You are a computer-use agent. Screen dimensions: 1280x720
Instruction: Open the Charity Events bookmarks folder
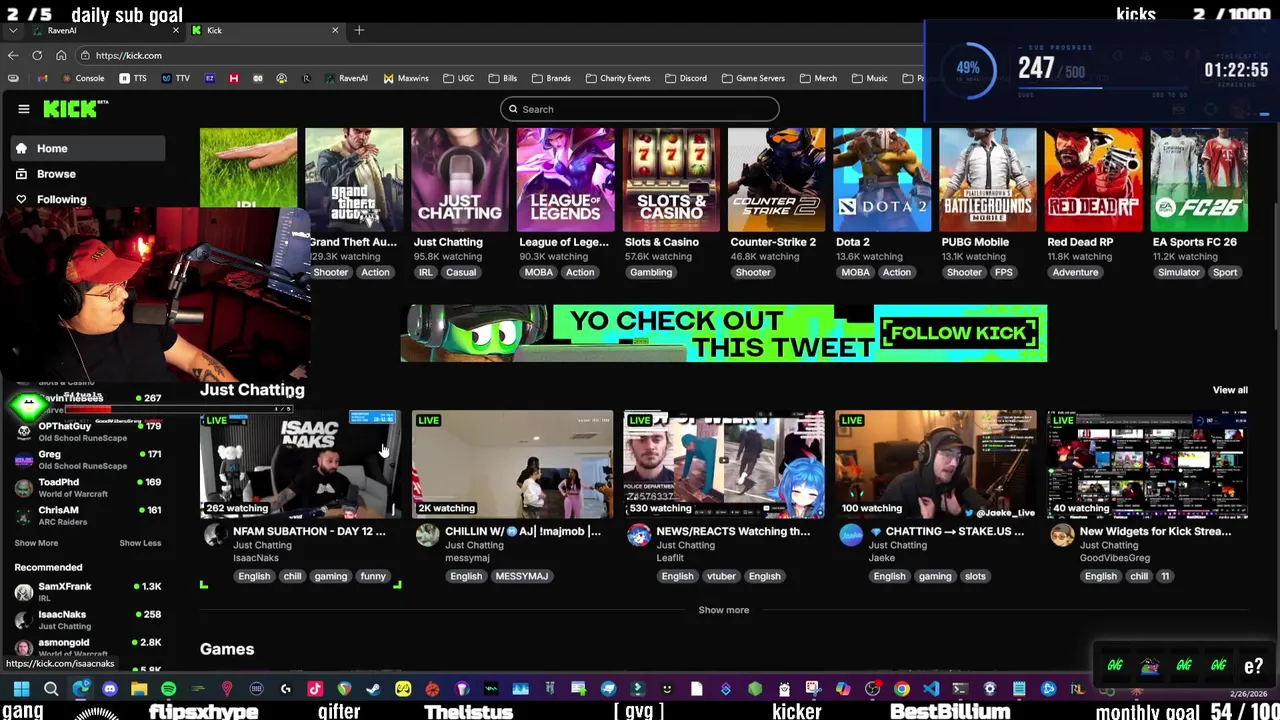tap(618, 78)
